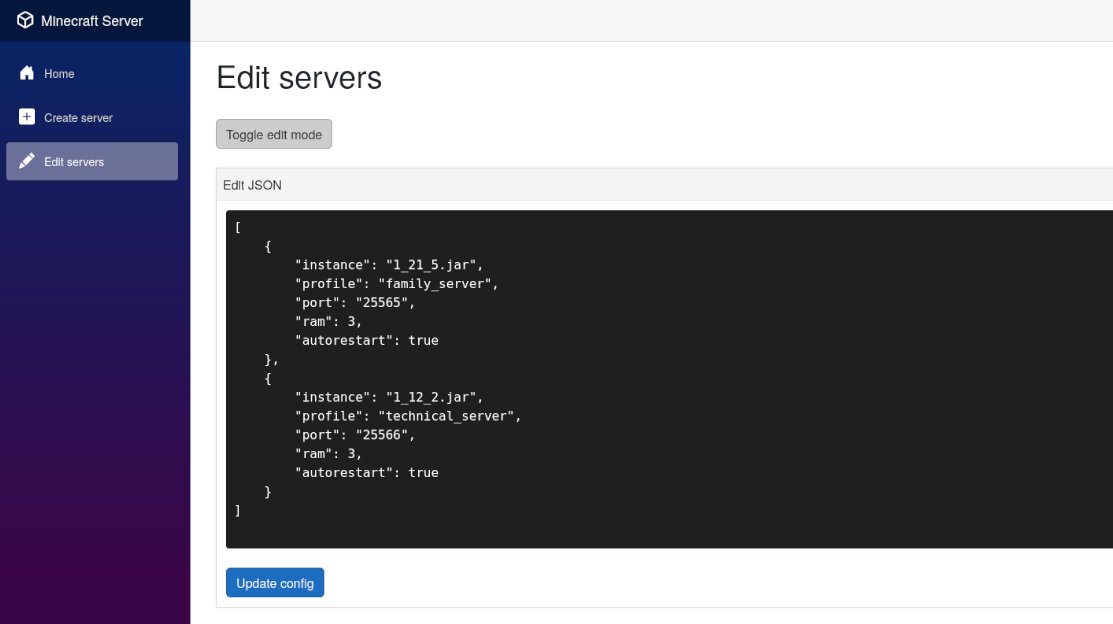The image size is (1113, 624).
Task: Open the Home sidebar label
Action: point(59,74)
